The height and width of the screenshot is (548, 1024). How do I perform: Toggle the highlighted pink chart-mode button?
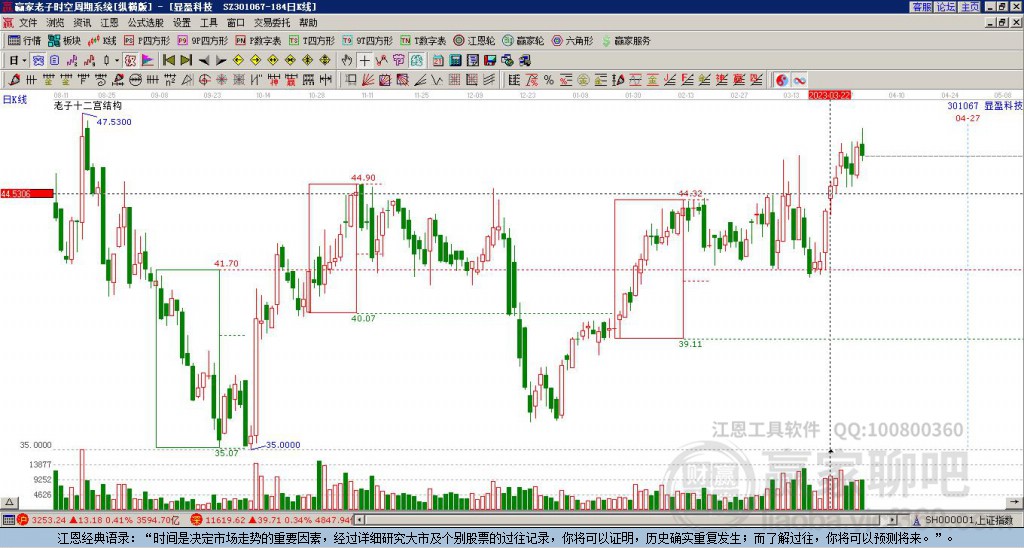tap(130, 61)
